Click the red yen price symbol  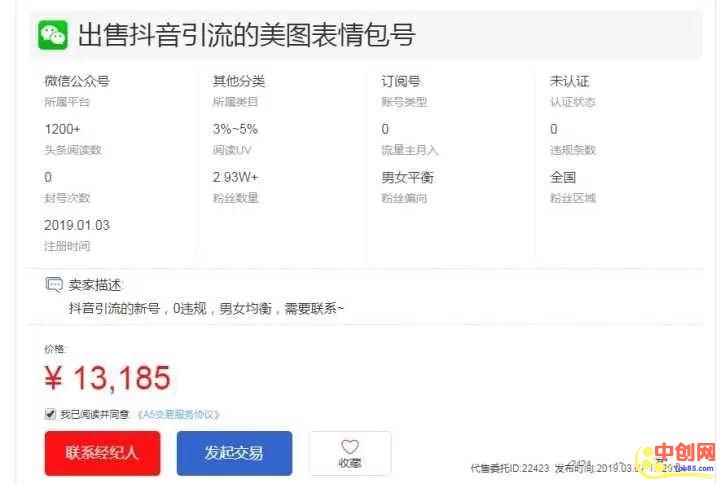click(x=53, y=378)
